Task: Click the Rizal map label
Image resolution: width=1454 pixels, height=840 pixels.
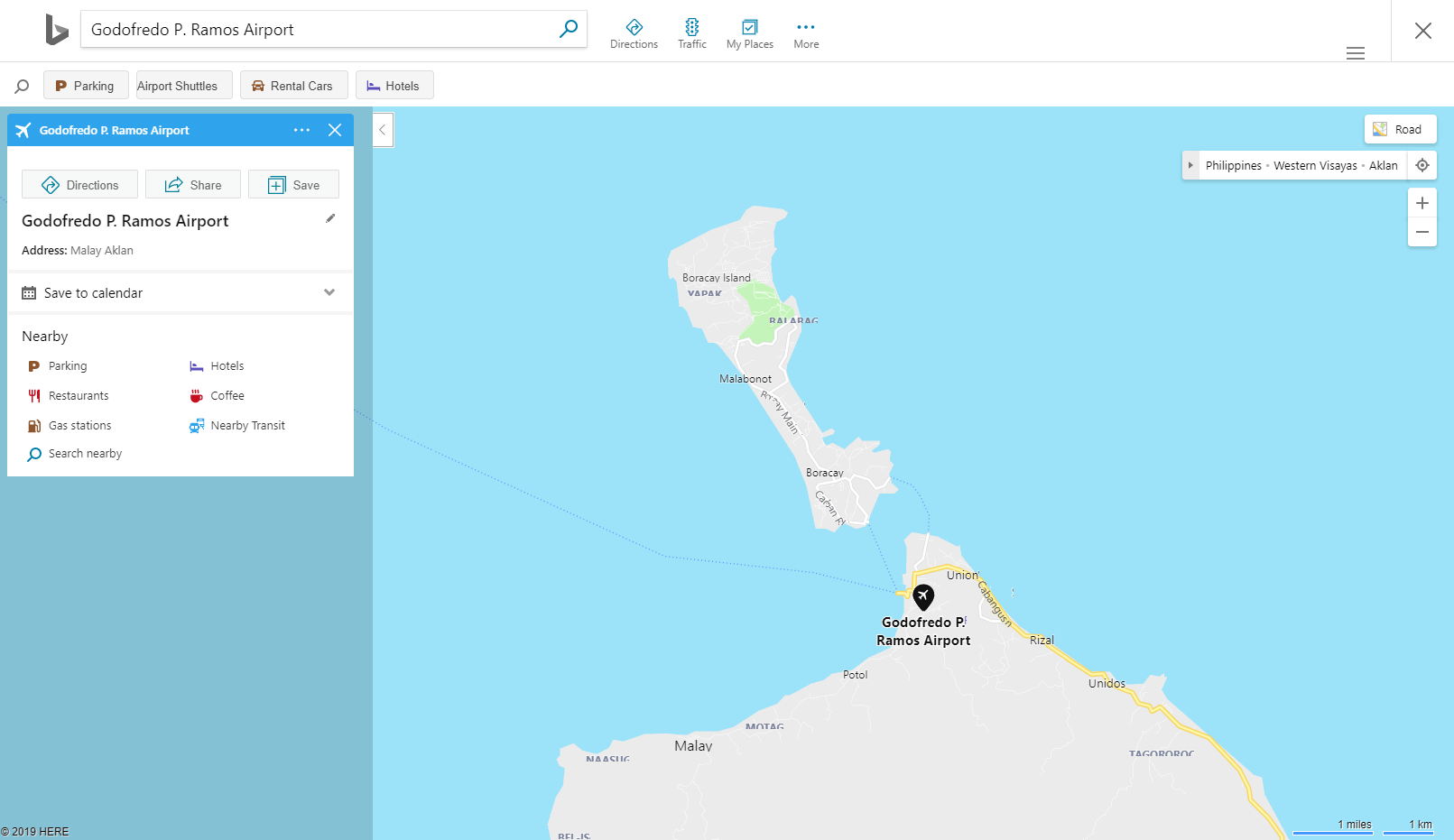Action: [x=1042, y=640]
